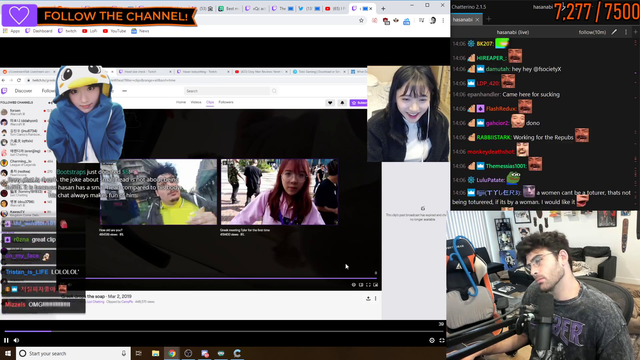The height and width of the screenshot is (360, 640).
Task: Open Chrome three-dot menu
Action: tap(443, 20)
